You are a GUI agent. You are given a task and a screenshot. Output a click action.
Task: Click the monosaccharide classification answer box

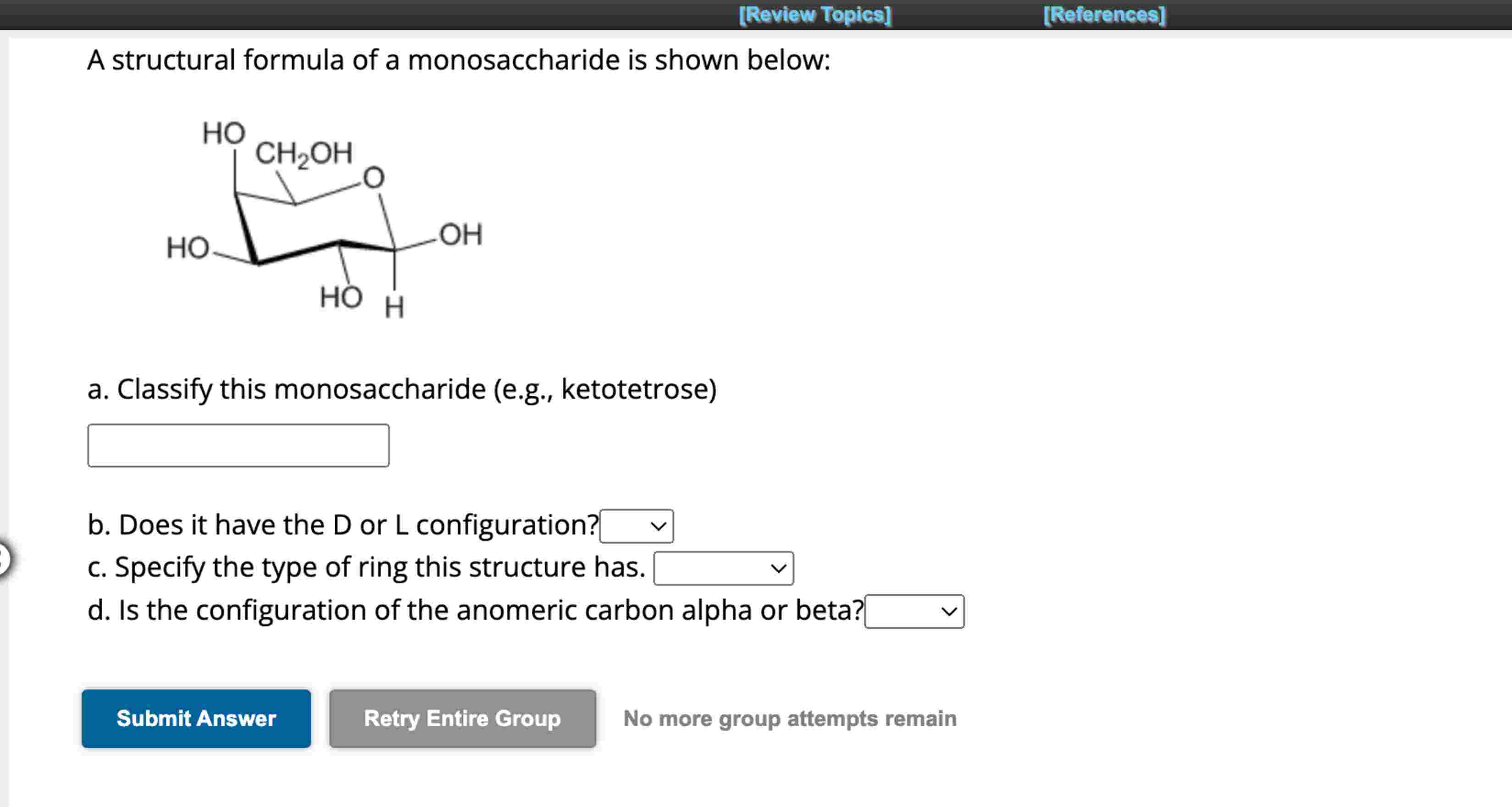pyautogui.click(x=238, y=445)
